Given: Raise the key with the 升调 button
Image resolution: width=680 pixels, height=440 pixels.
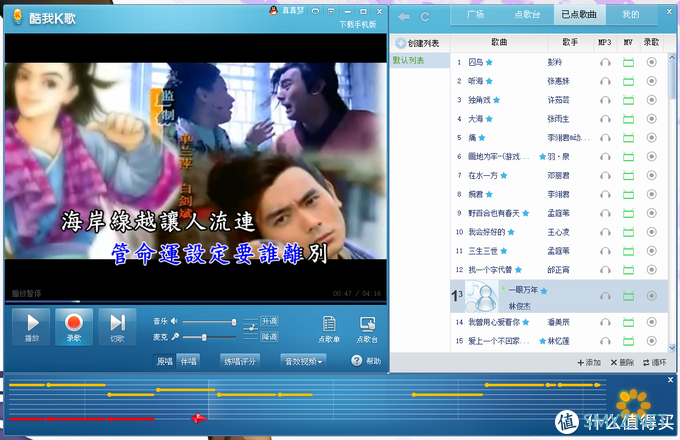Looking at the screenshot, I should tap(269, 321).
